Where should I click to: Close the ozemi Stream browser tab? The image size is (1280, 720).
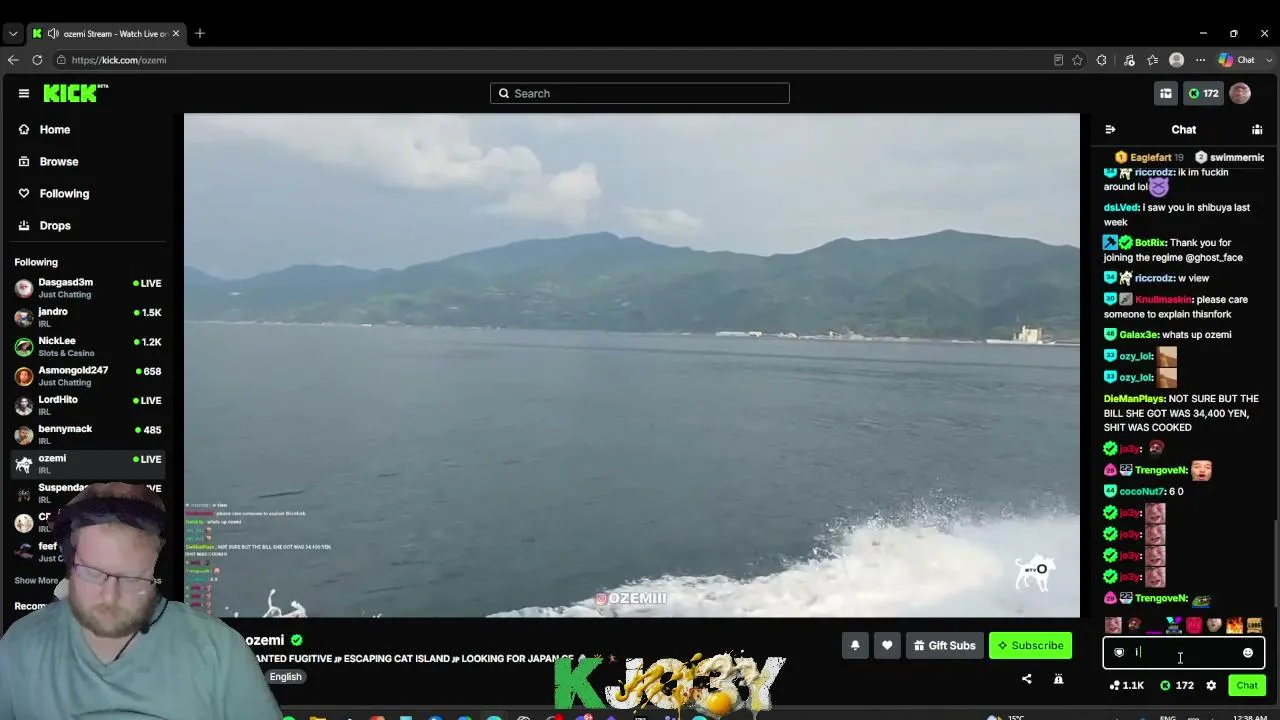(176, 33)
